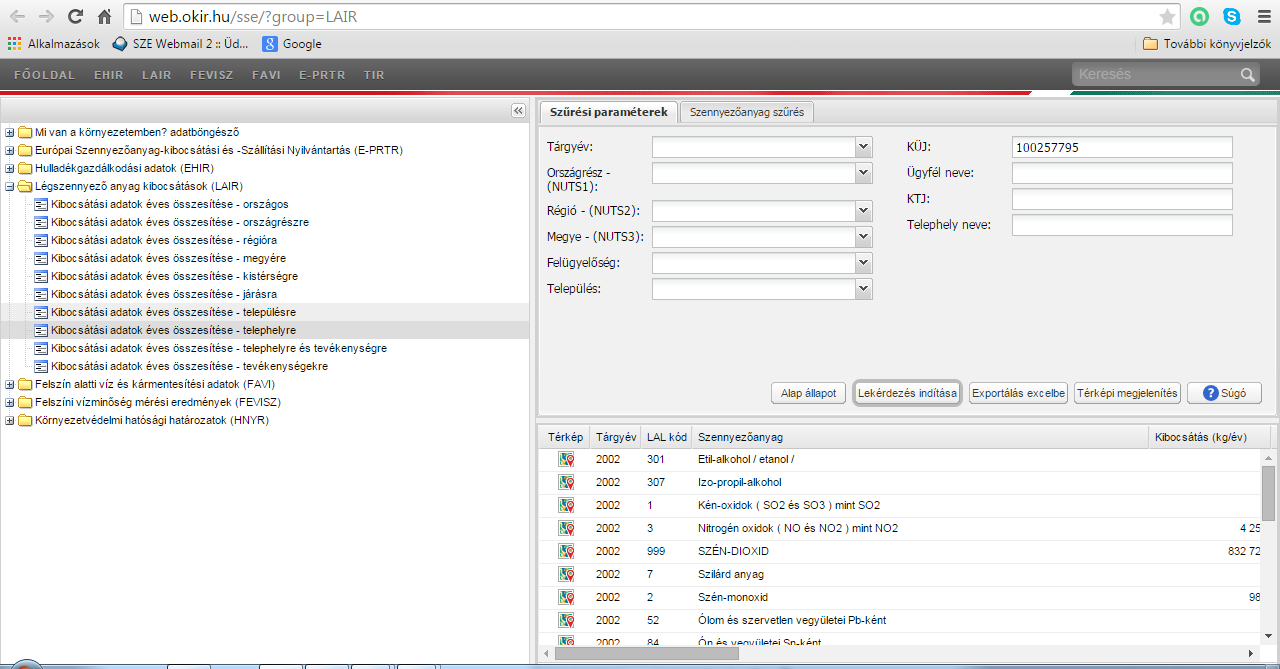Click Térképi megjelenítés button

[x=1128, y=393]
